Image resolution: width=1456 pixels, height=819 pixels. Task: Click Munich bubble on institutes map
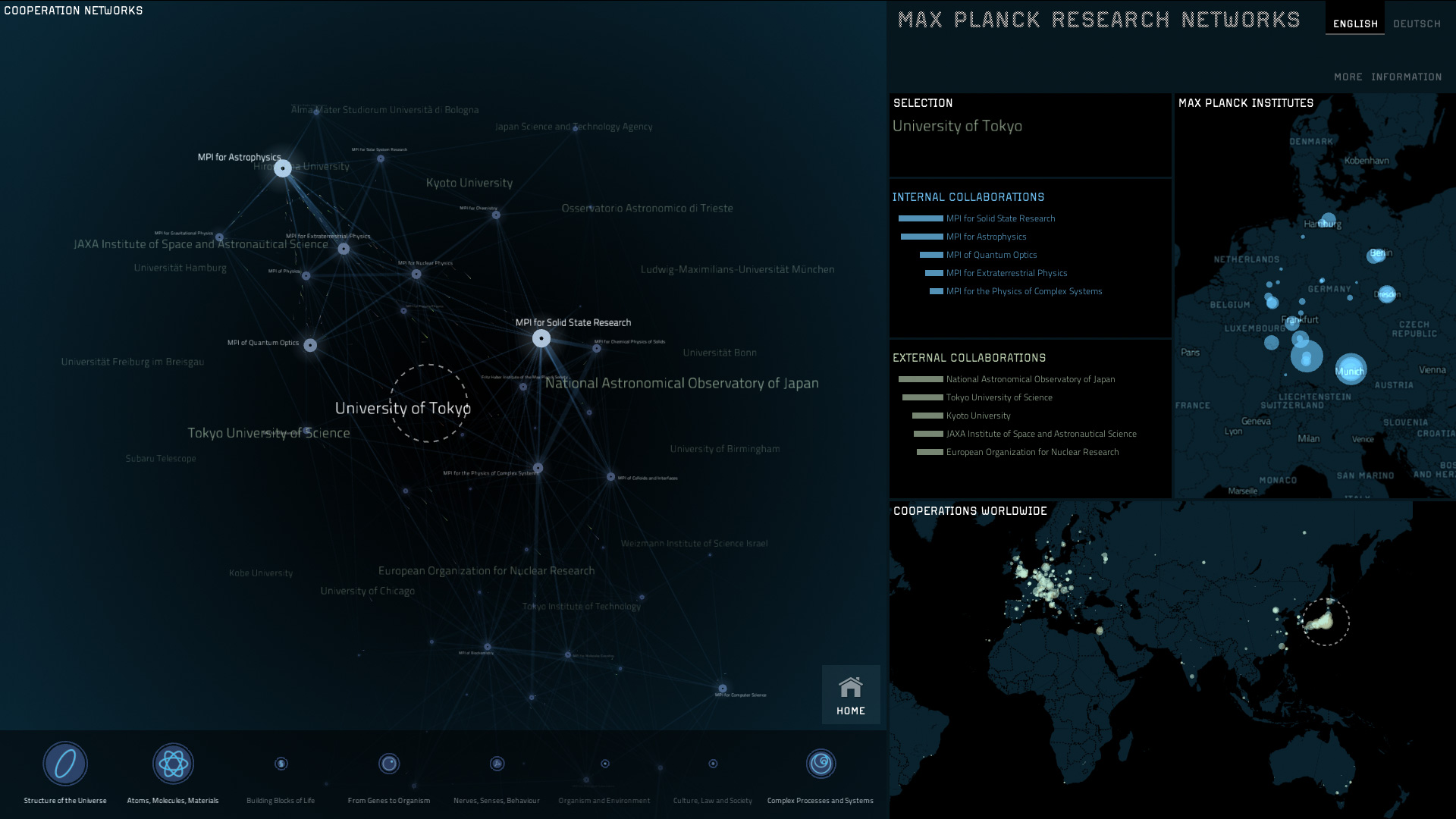pos(1350,370)
